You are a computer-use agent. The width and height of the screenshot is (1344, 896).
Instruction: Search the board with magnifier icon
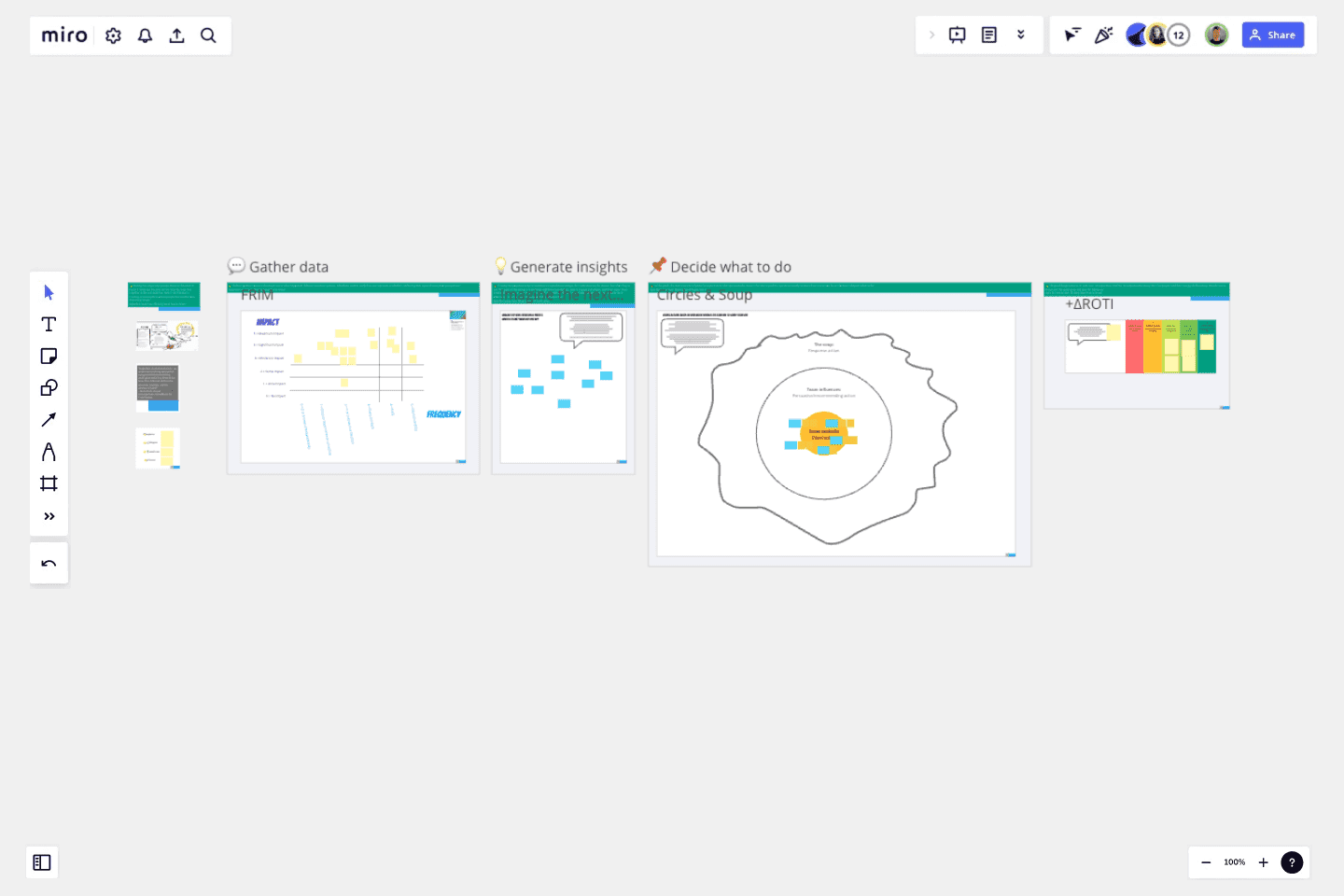(208, 35)
